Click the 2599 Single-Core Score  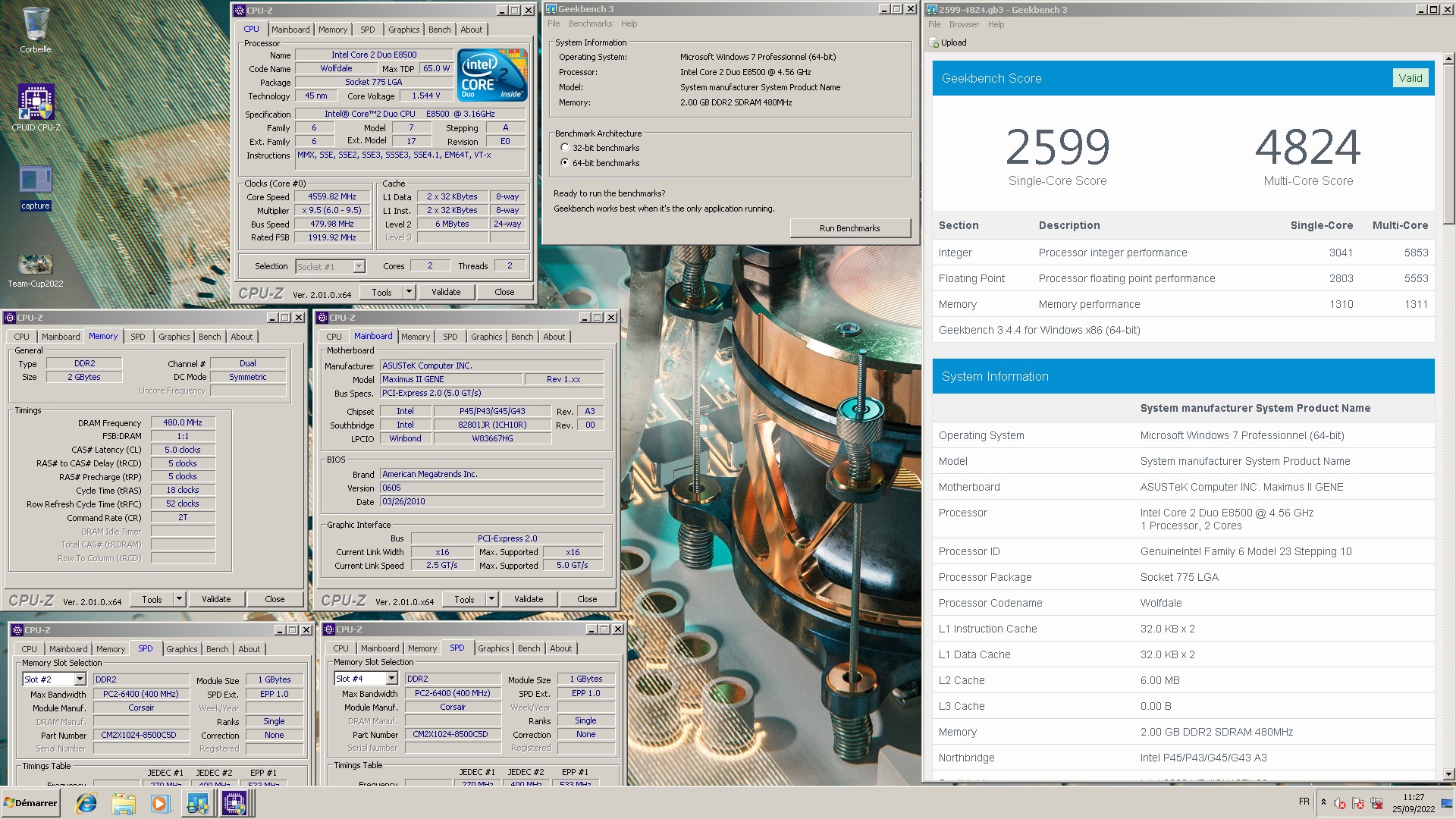click(x=1057, y=147)
